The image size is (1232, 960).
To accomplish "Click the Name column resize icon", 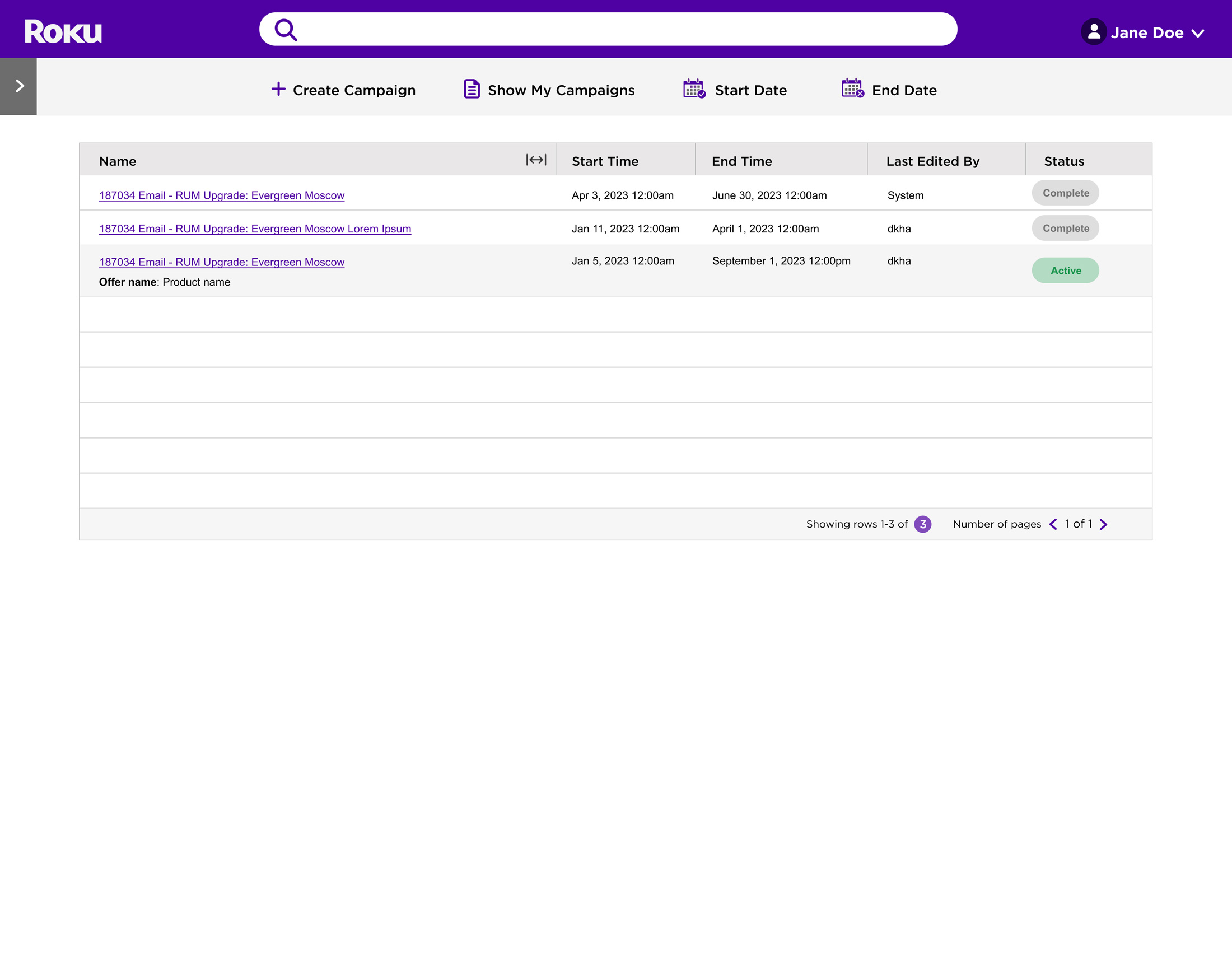I will 536,160.
